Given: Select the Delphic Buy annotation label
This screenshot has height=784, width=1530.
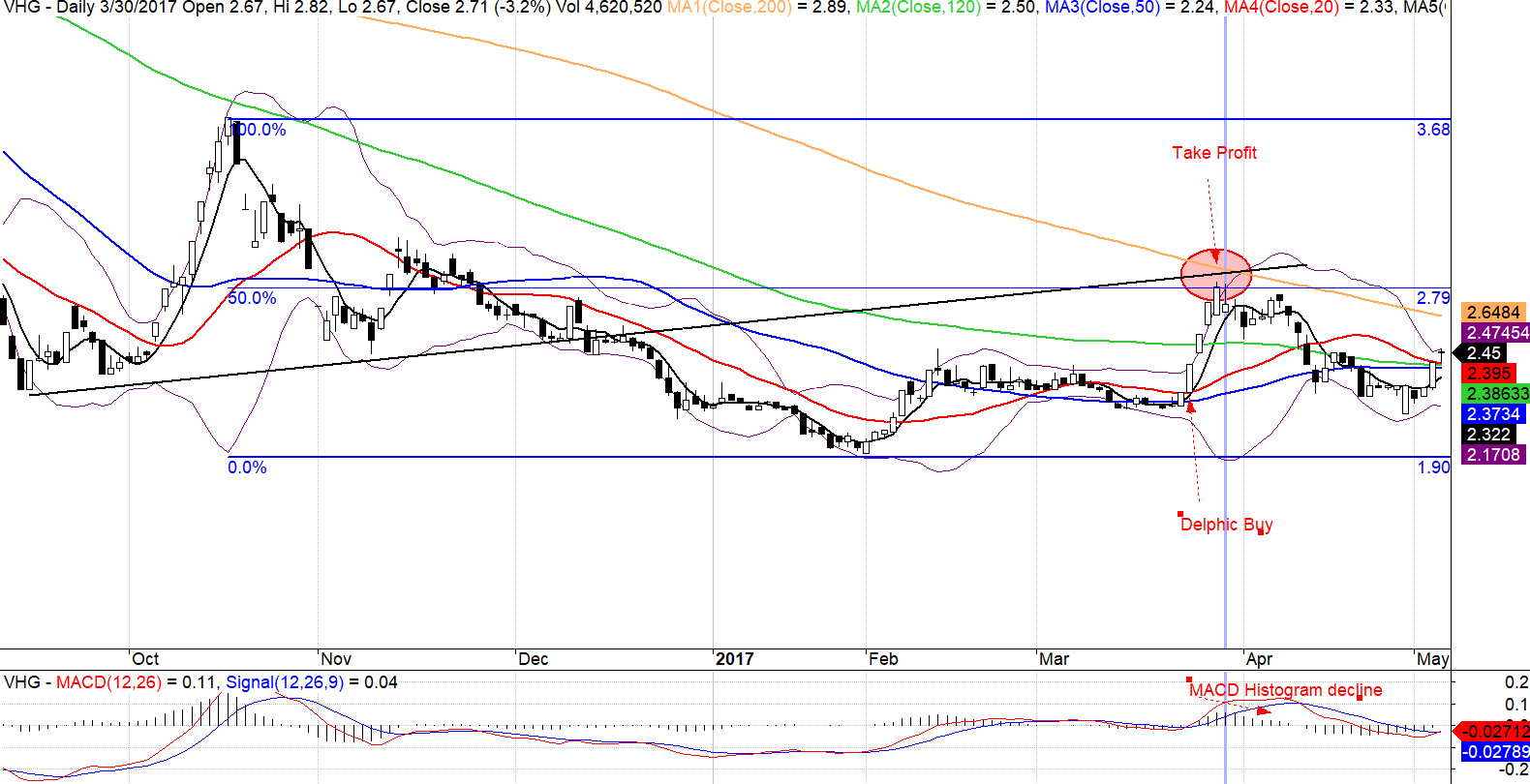Looking at the screenshot, I should (x=1226, y=525).
